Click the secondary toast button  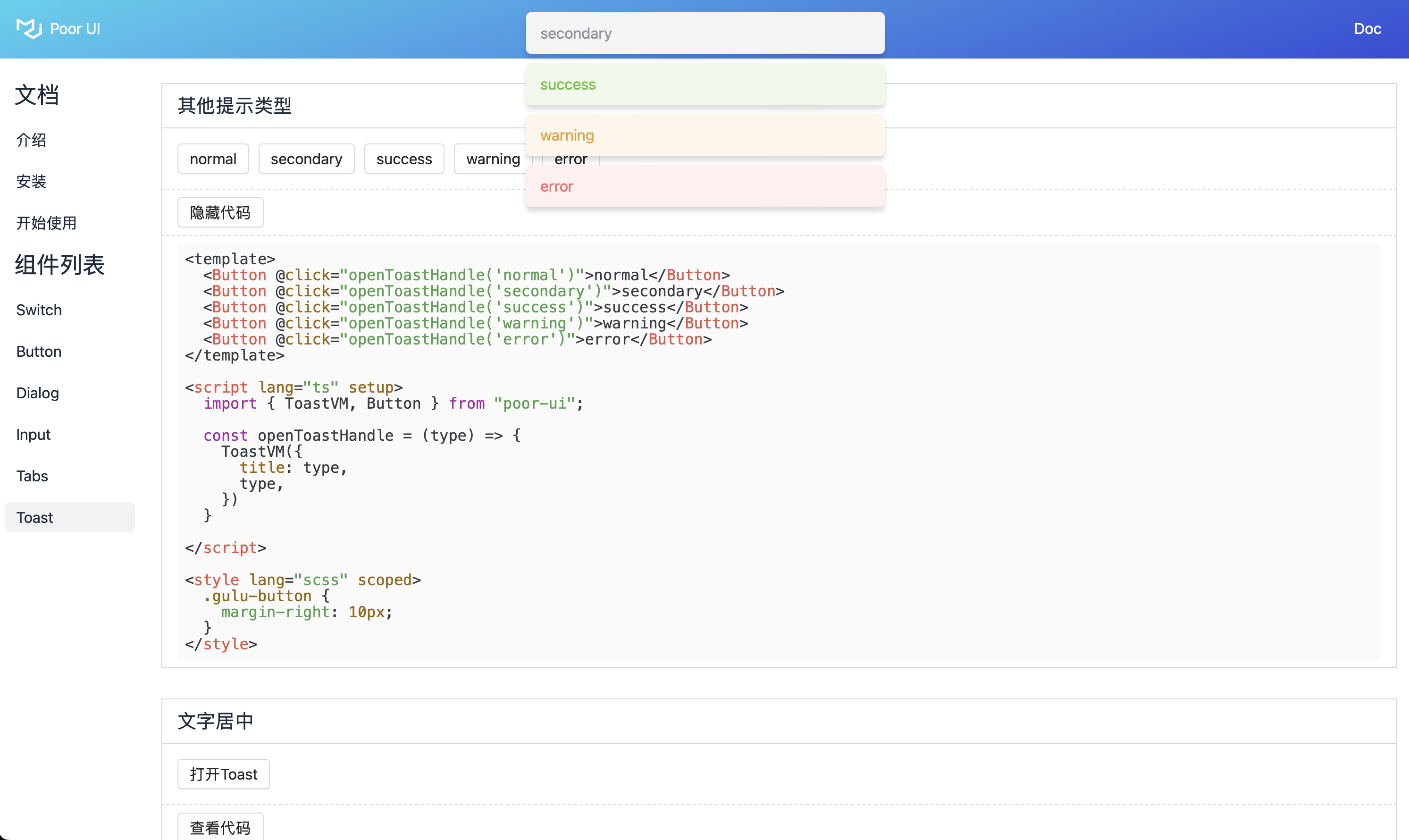[306, 159]
